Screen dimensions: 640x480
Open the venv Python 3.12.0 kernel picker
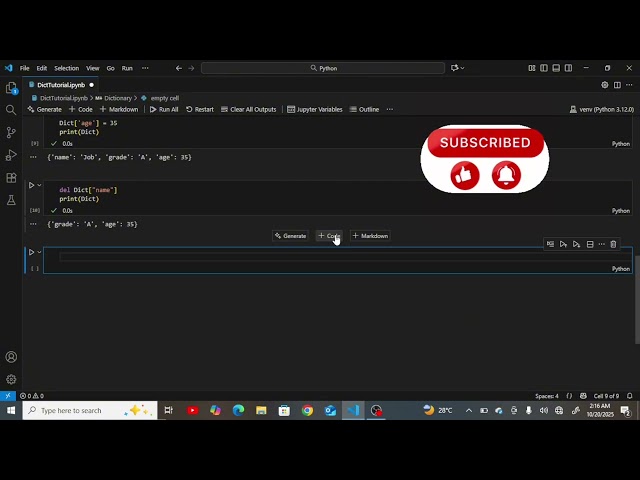click(x=605, y=109)
